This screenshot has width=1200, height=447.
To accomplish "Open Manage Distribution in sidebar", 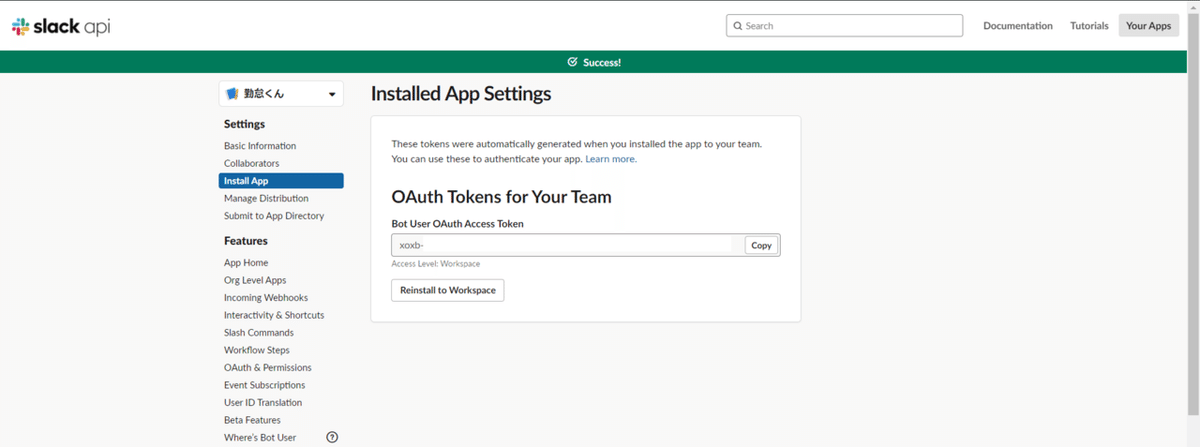I will point(266,198).
